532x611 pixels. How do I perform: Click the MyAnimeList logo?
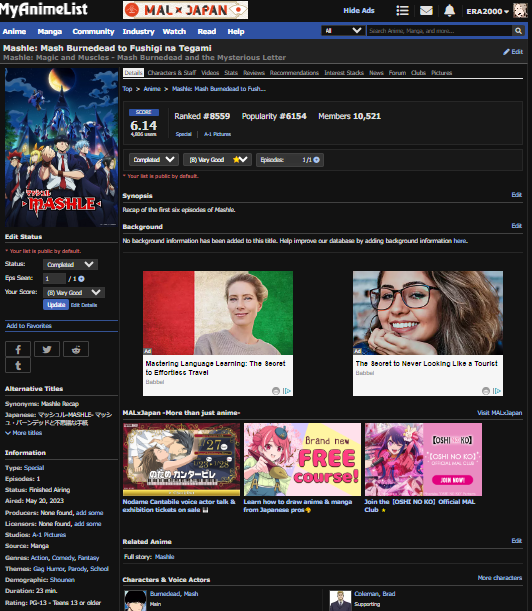(x=44, y=9)
